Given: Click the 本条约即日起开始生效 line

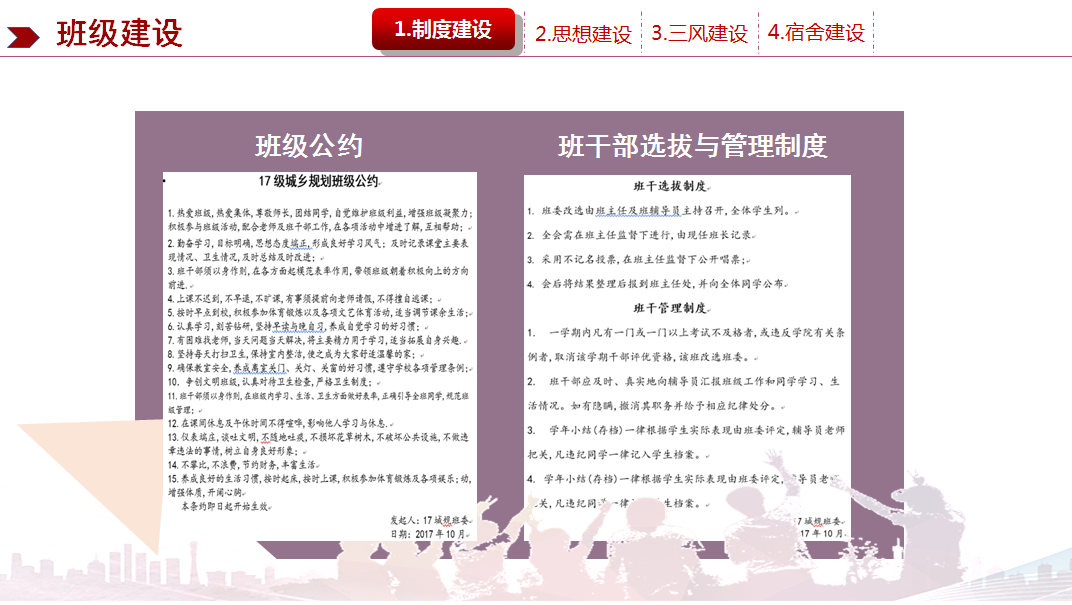Looking at the screenshot, I should coord(226,508).
